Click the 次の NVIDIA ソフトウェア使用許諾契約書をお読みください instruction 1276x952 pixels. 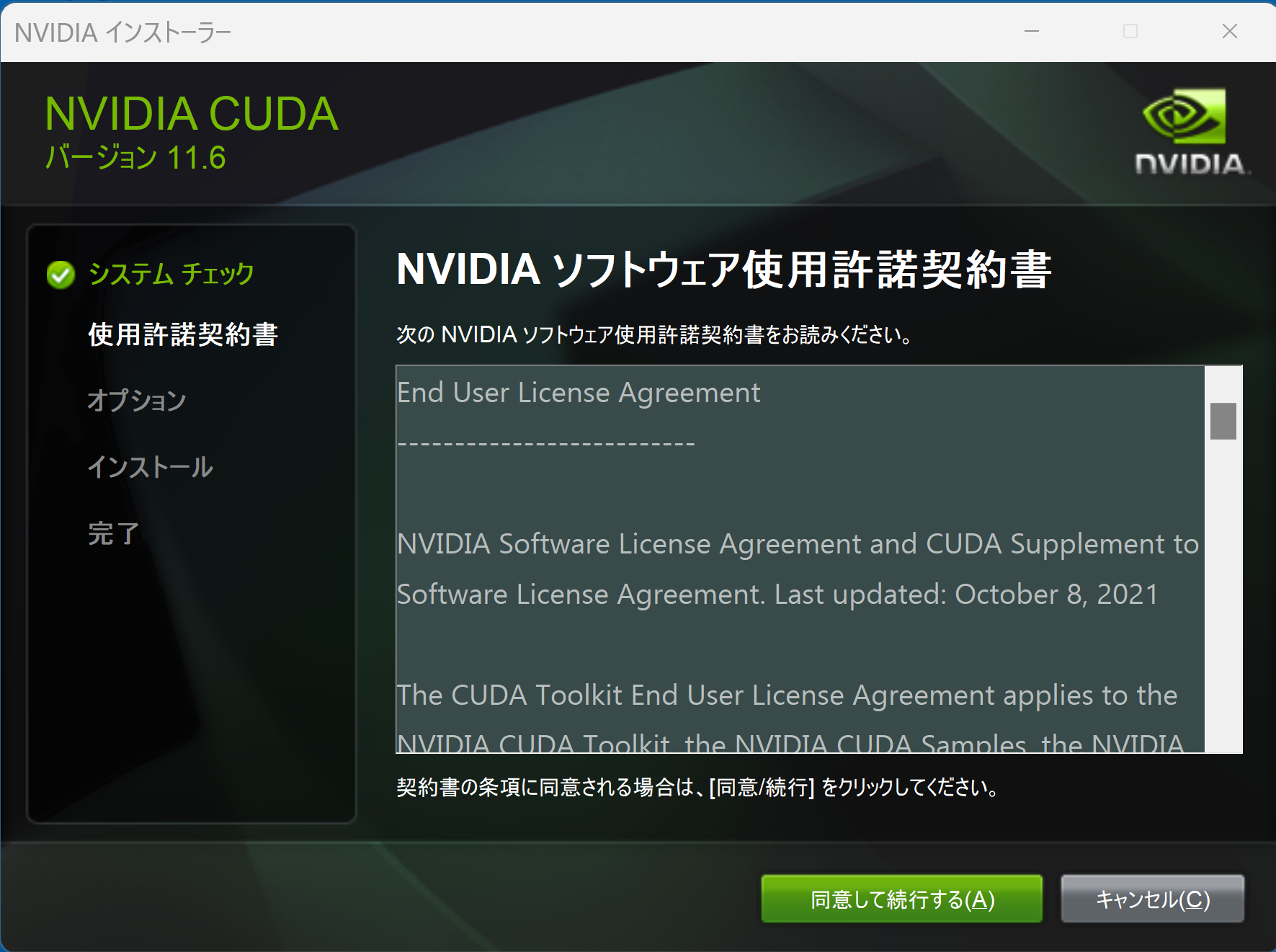pyautogui.click(x=654, y=334)
